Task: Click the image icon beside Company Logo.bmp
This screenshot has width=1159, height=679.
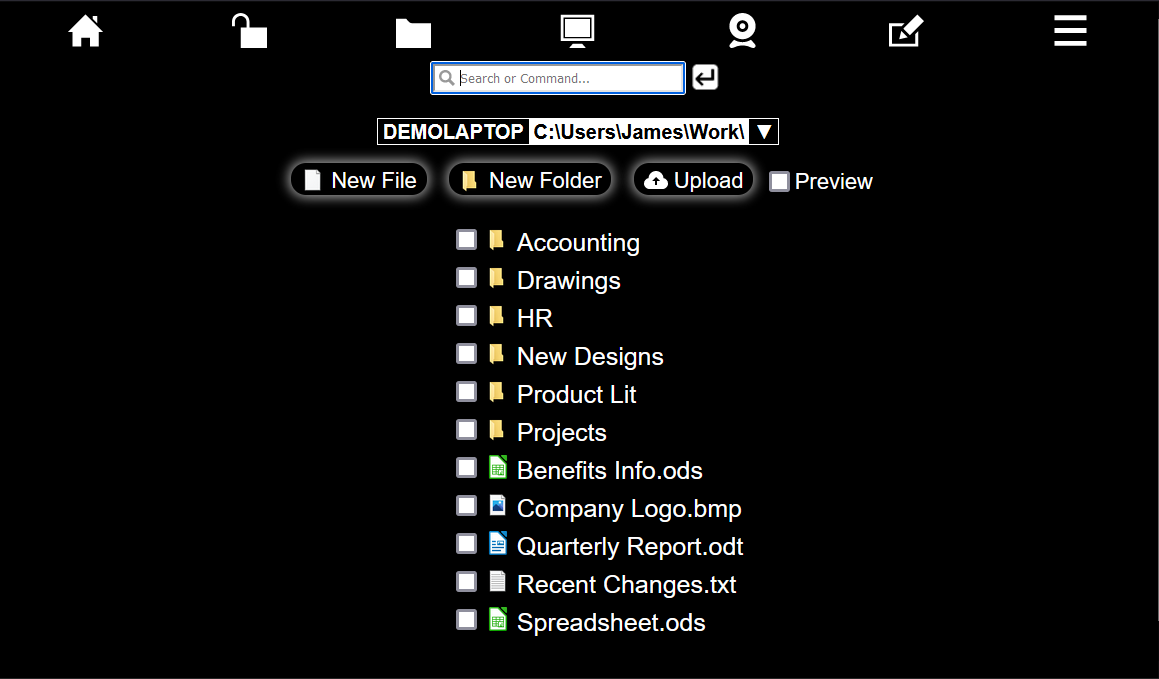Action: coord(497,505)
